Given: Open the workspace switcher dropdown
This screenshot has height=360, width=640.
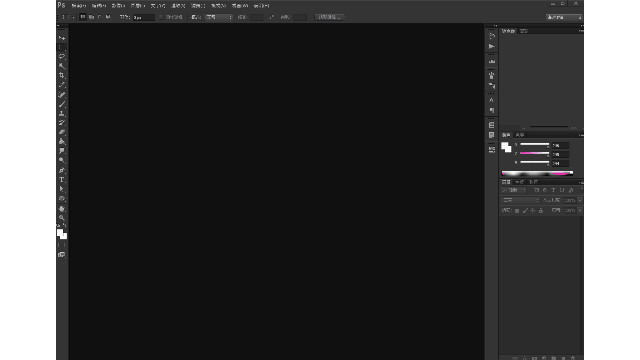Looking at the screenshot, I should click(x=564, y=17).
